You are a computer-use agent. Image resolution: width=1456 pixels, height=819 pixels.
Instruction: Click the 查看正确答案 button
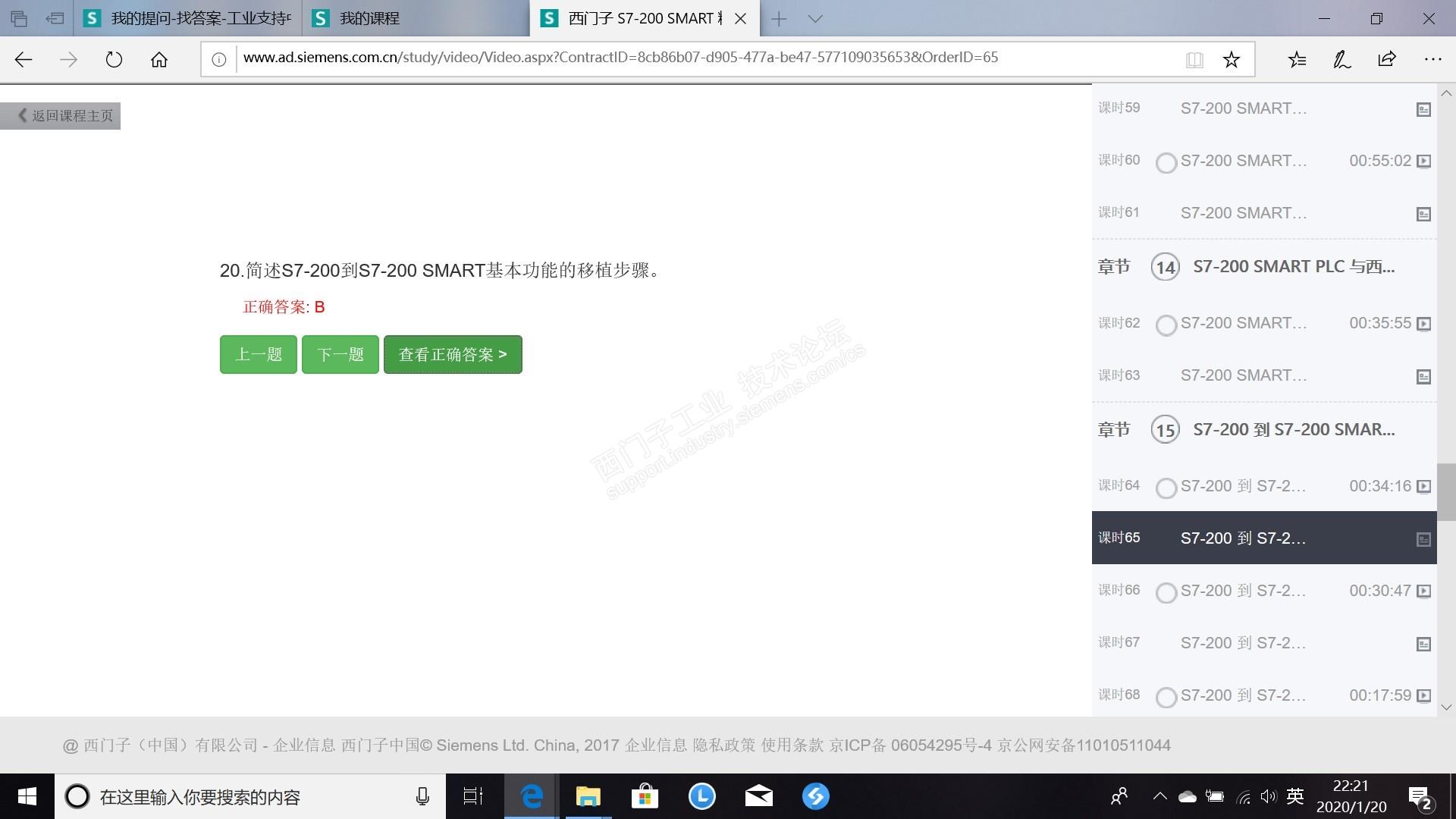453,354
